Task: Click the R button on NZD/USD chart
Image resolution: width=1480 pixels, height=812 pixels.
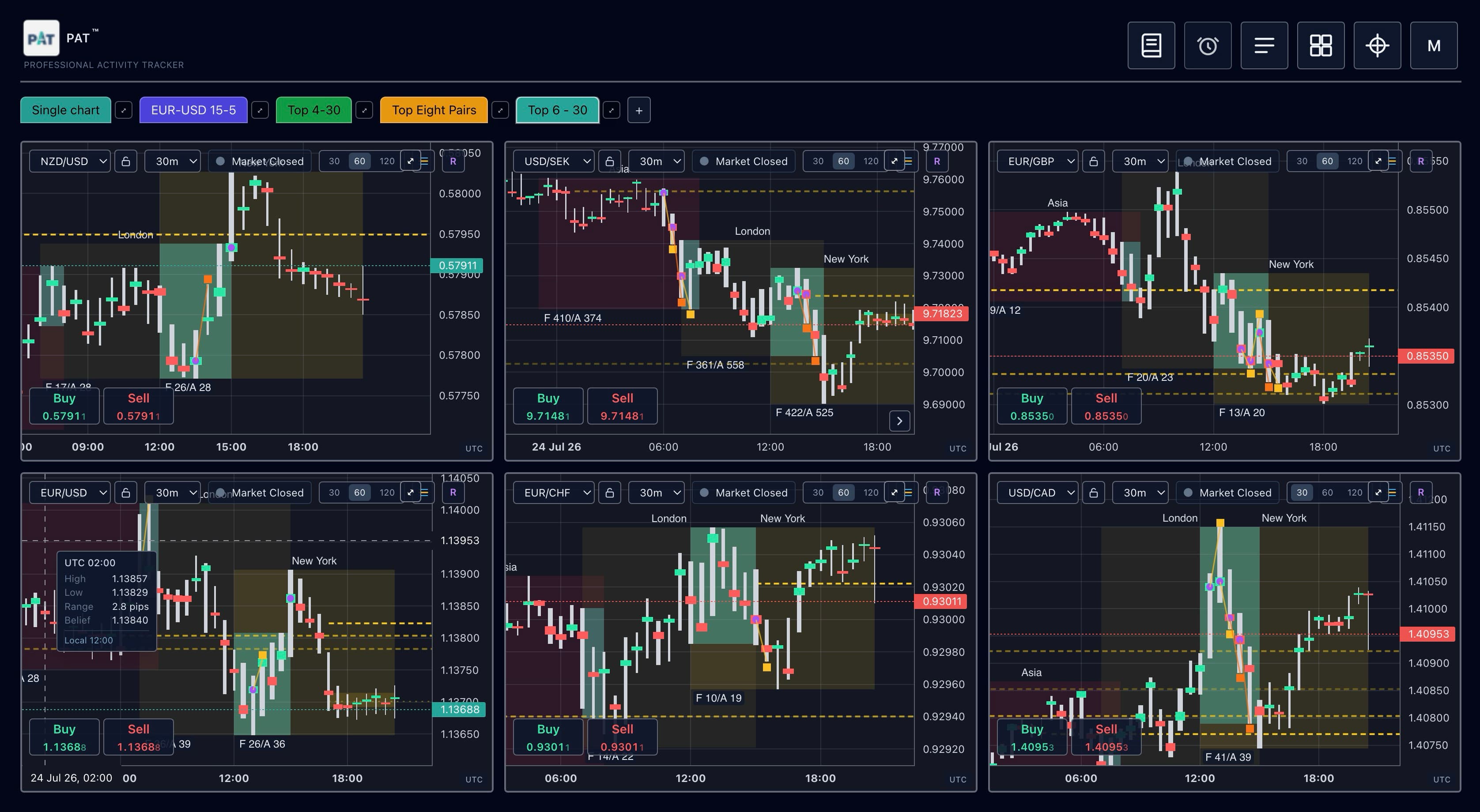Action: [x=453, y=162]
